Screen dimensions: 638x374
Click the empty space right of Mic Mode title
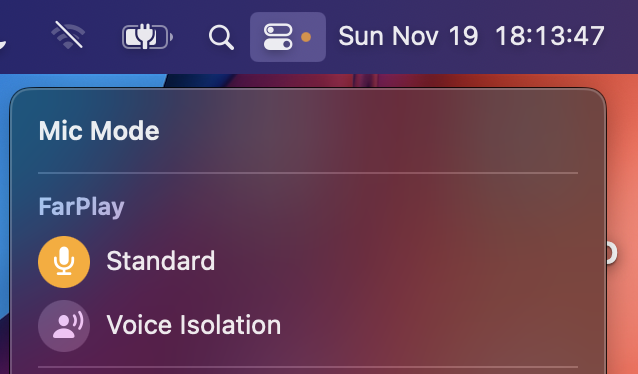pyautogui.click(x=368, y=131)
